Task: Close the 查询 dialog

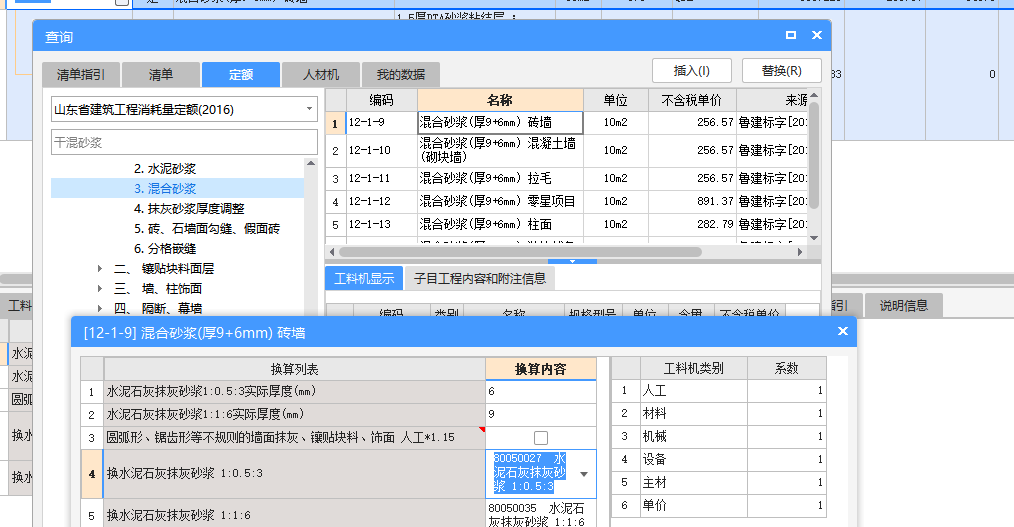Action: point(817,35)
